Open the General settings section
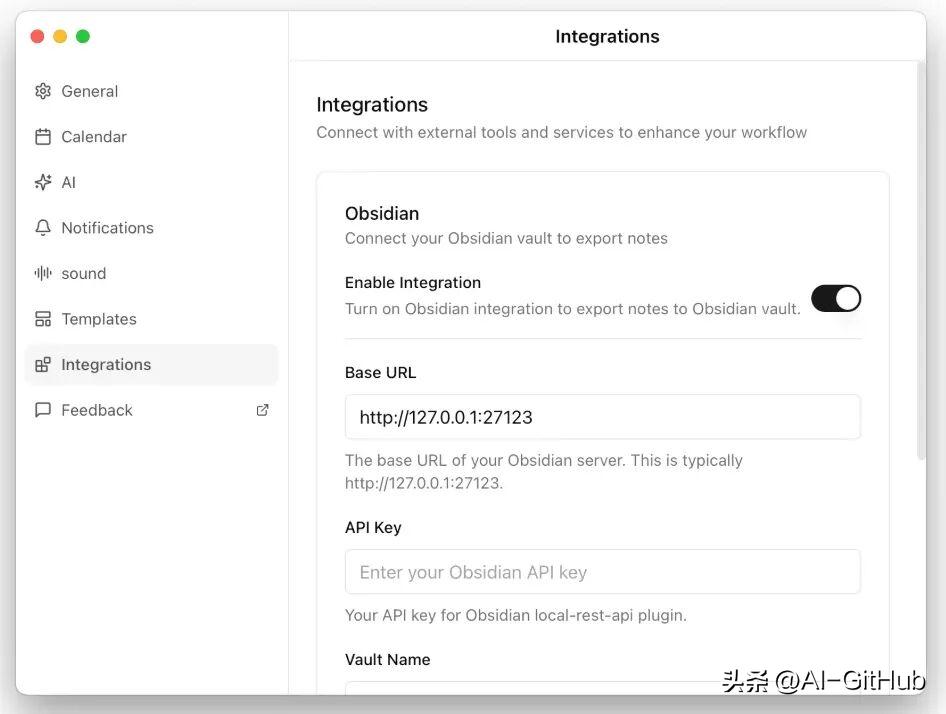 (x=90, y=91)
